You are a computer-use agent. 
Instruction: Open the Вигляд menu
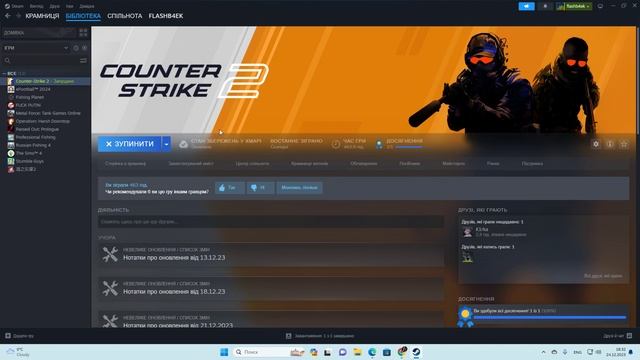tap(36, 6)
